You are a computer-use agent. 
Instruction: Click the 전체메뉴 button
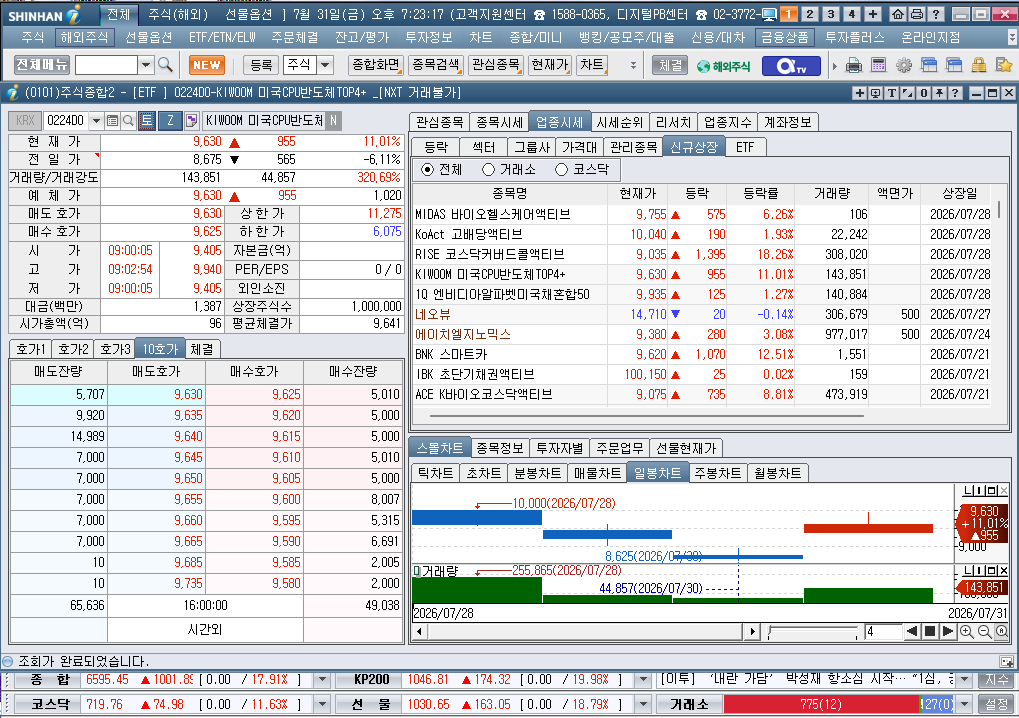click(x=42, y=65)
